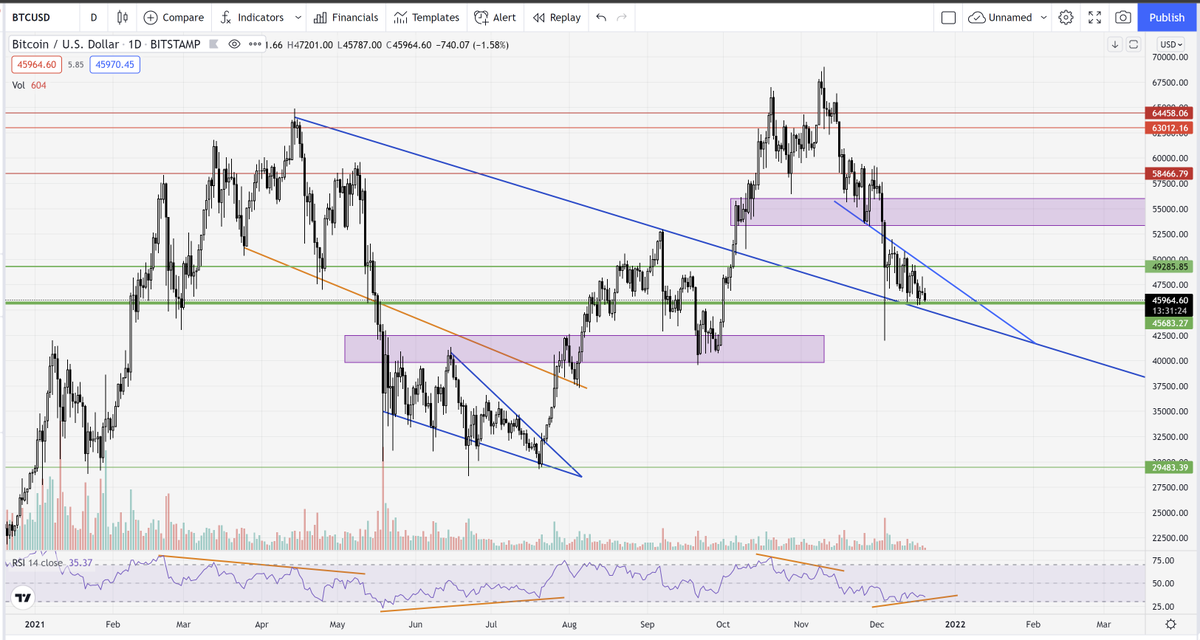The image size is (1200, 640).
Task: Click the 29483.39 support price label
Action: 1169,467
